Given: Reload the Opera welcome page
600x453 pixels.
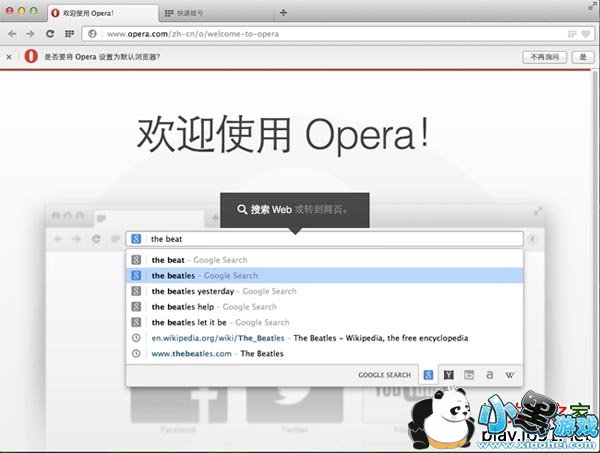Looking at the screenshot, I should [x=50, y=34].
